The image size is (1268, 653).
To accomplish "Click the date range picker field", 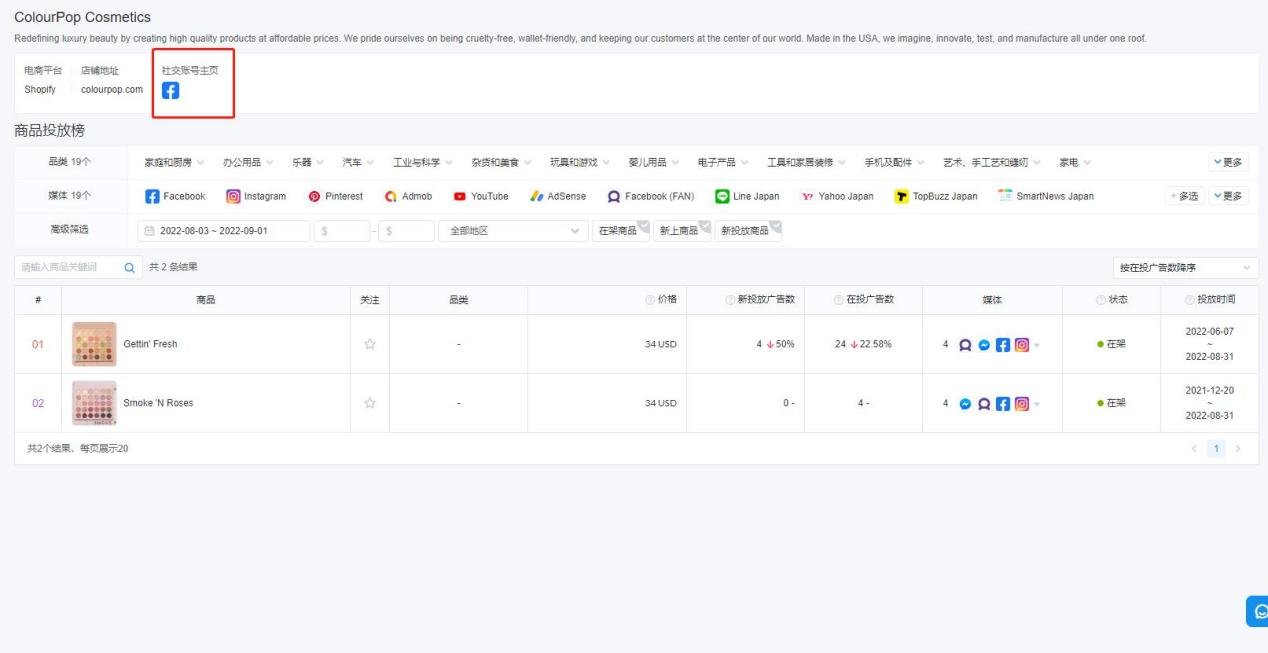I will coord(223,230).
